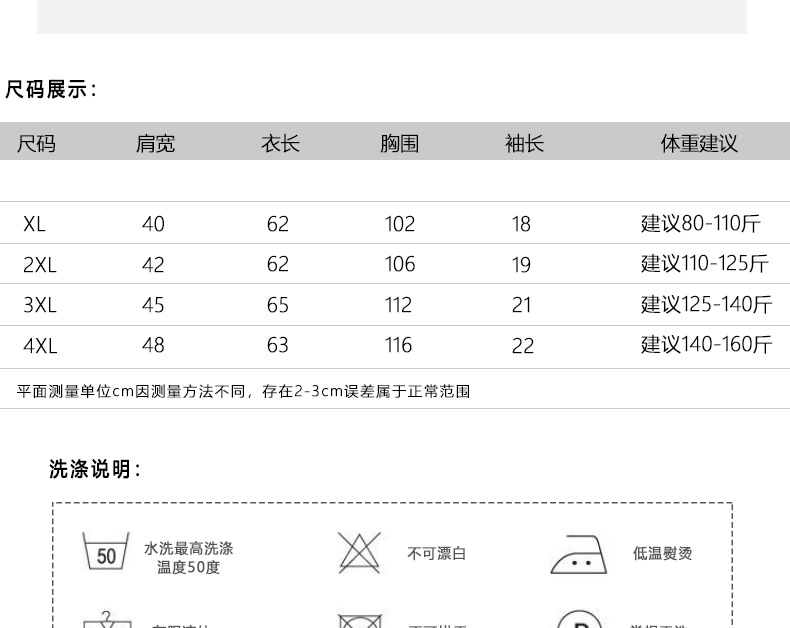
Task: Click the 50-degree wash tub icon
Action: click(106, 553)
